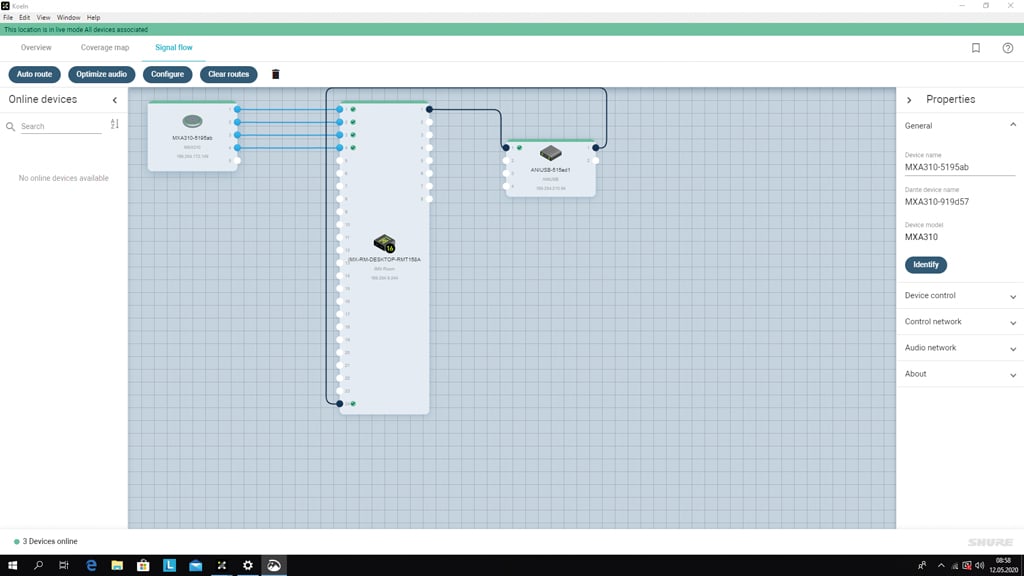Focus the Online devices Search field

click(61, 127)
